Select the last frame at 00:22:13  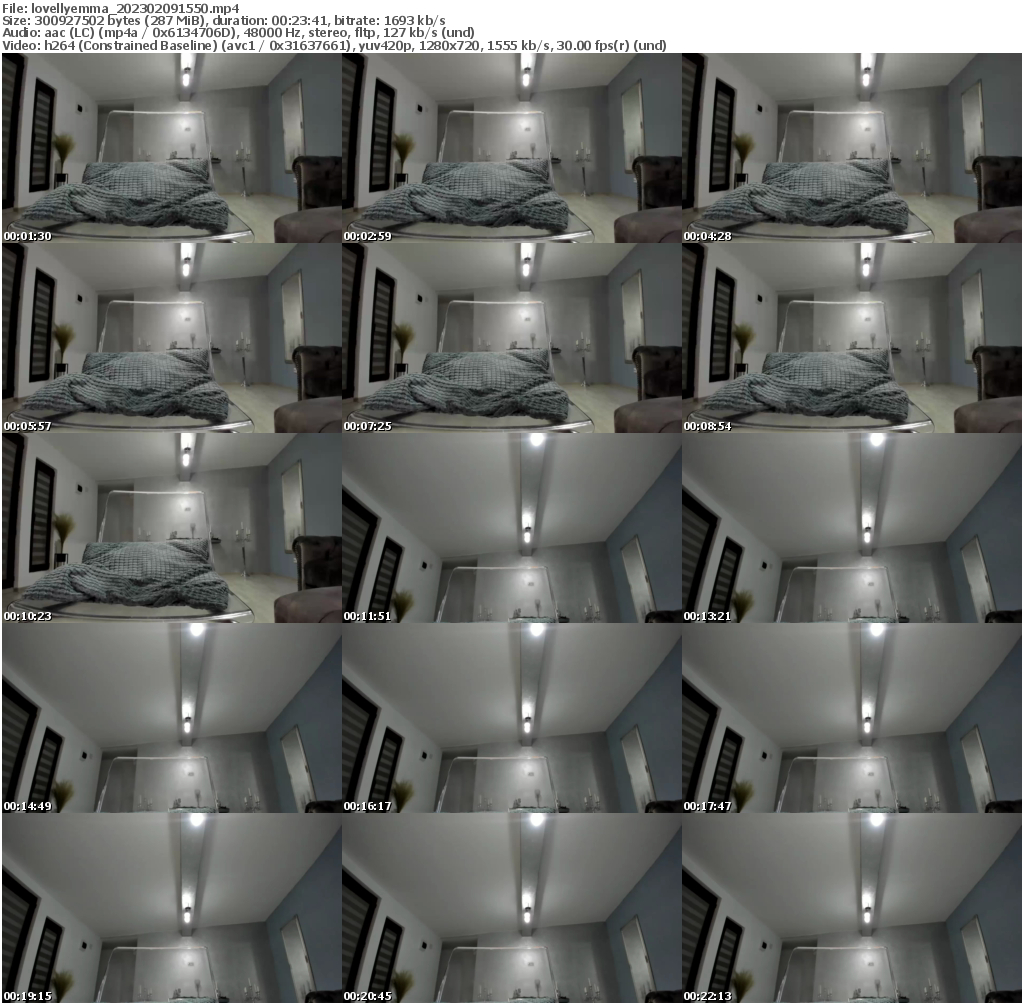point(851,908)
